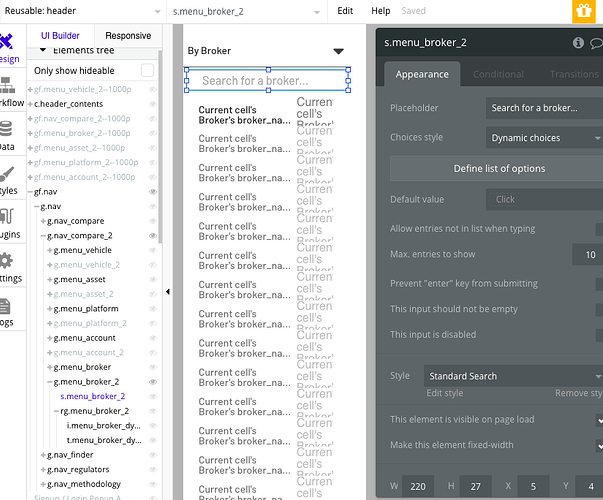This screenshot has width=603, height=500.
Task: Open the comment bubble icon in property editor
Action: click(597, 43)
